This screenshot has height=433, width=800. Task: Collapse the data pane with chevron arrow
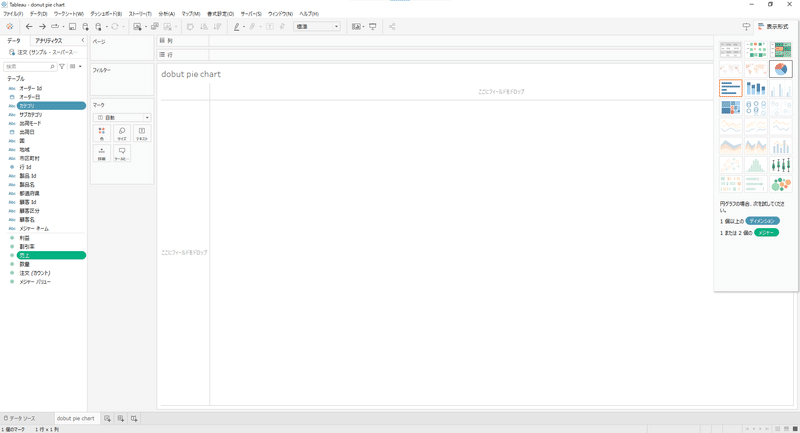point(83,40)
